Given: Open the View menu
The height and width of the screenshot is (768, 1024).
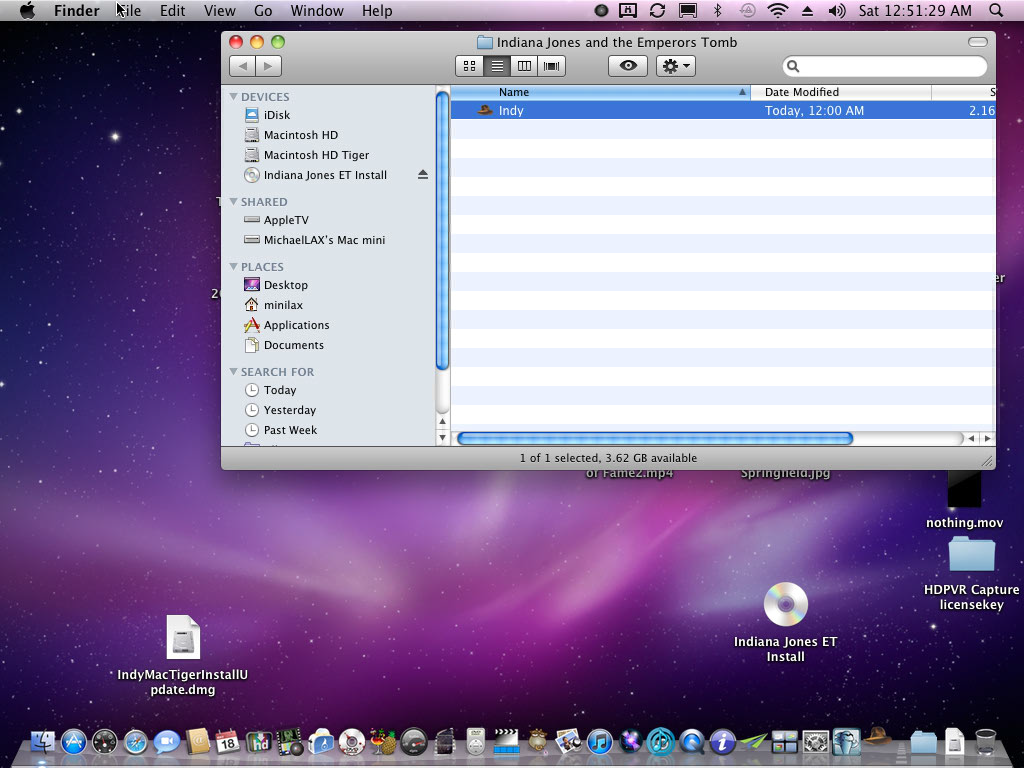Looking at the screenshot, I should pyautogui.click(x=219, y=11).
